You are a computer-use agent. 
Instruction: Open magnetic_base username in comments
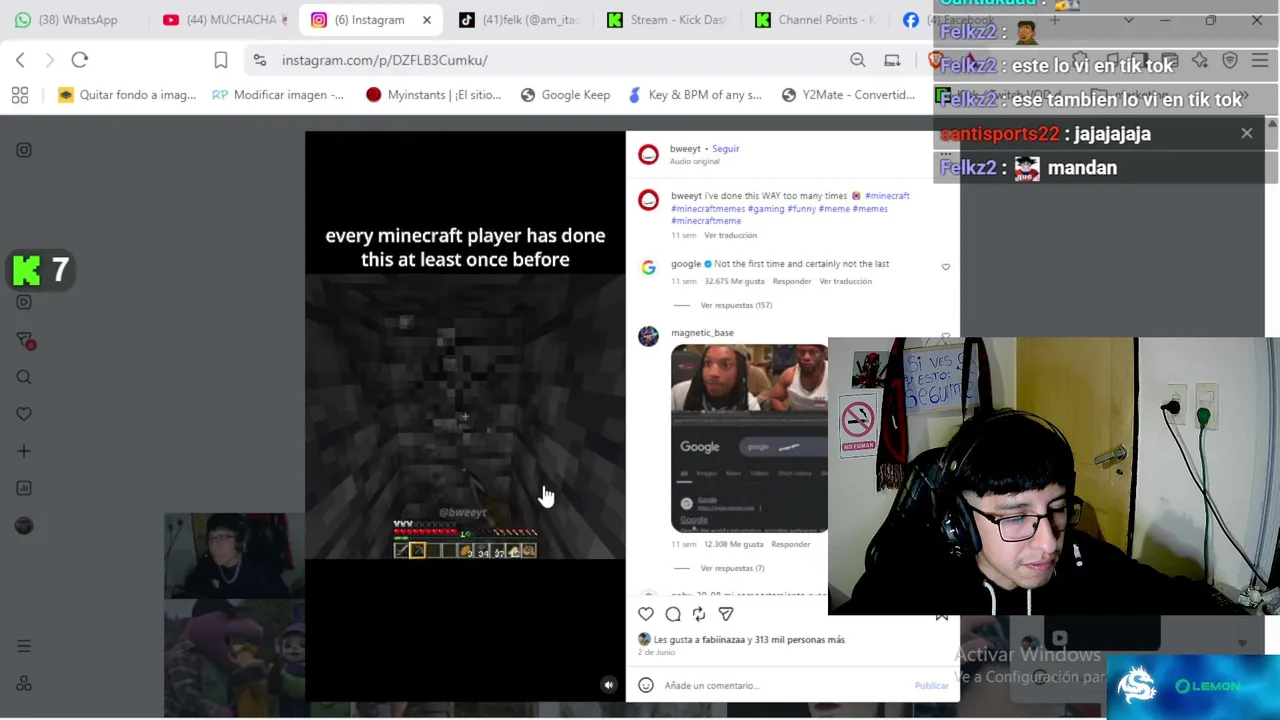coord(702,333)
